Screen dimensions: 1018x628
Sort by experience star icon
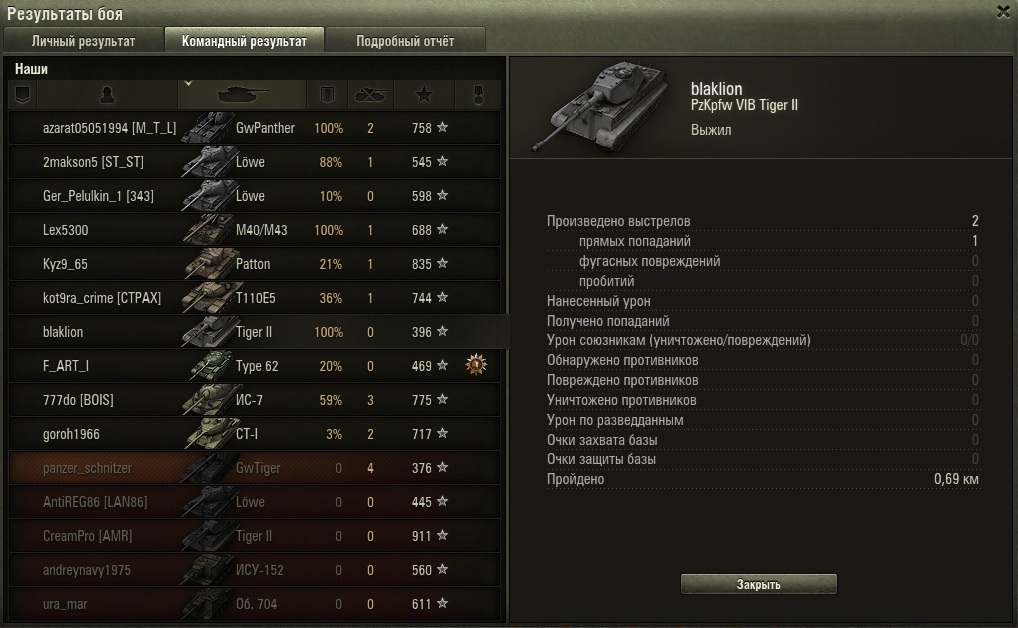point(424,95)
